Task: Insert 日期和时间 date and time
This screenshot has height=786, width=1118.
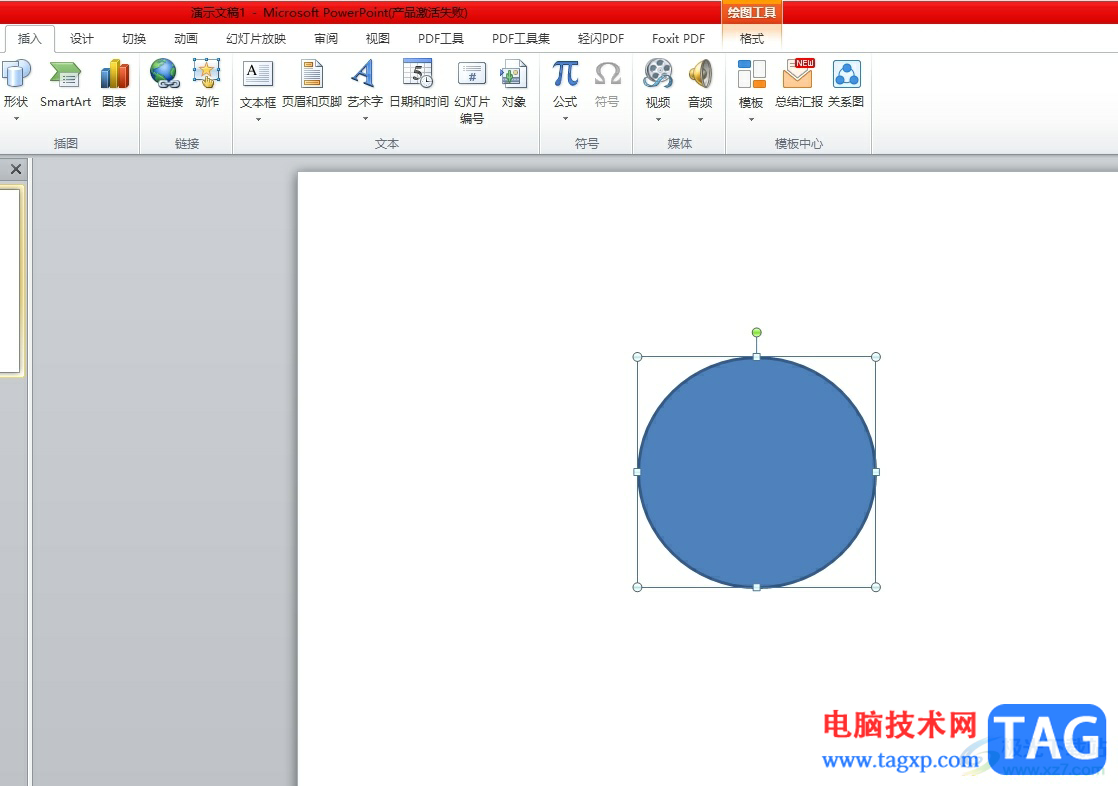Action: tap(419, 84)
